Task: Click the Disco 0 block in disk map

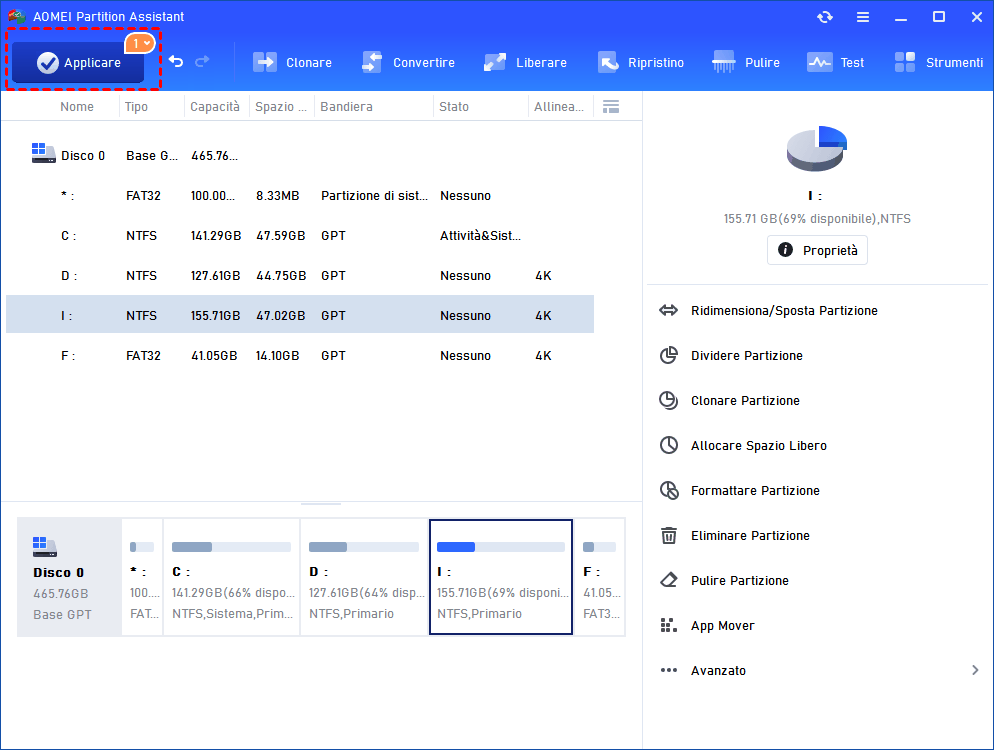Action: click(69, 577)
